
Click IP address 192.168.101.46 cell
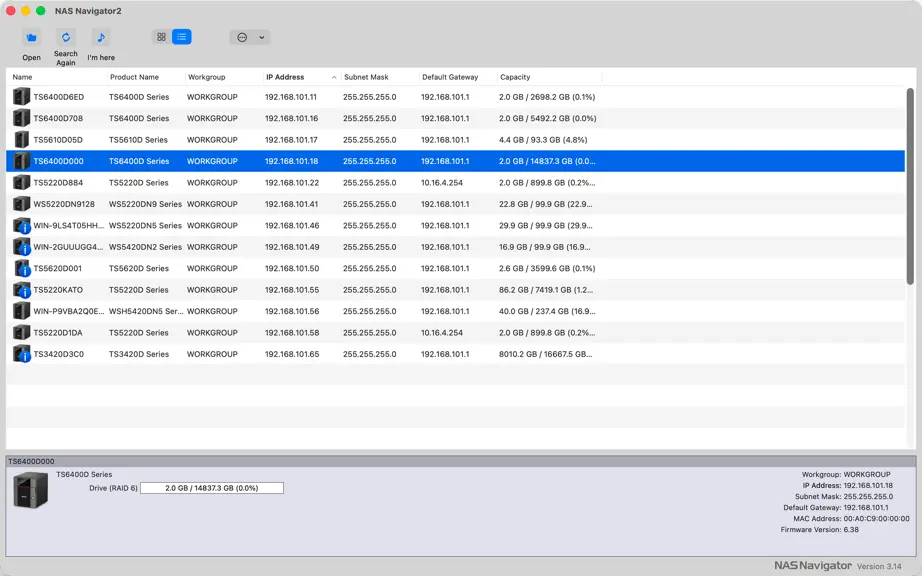click(x=292, y=226)
